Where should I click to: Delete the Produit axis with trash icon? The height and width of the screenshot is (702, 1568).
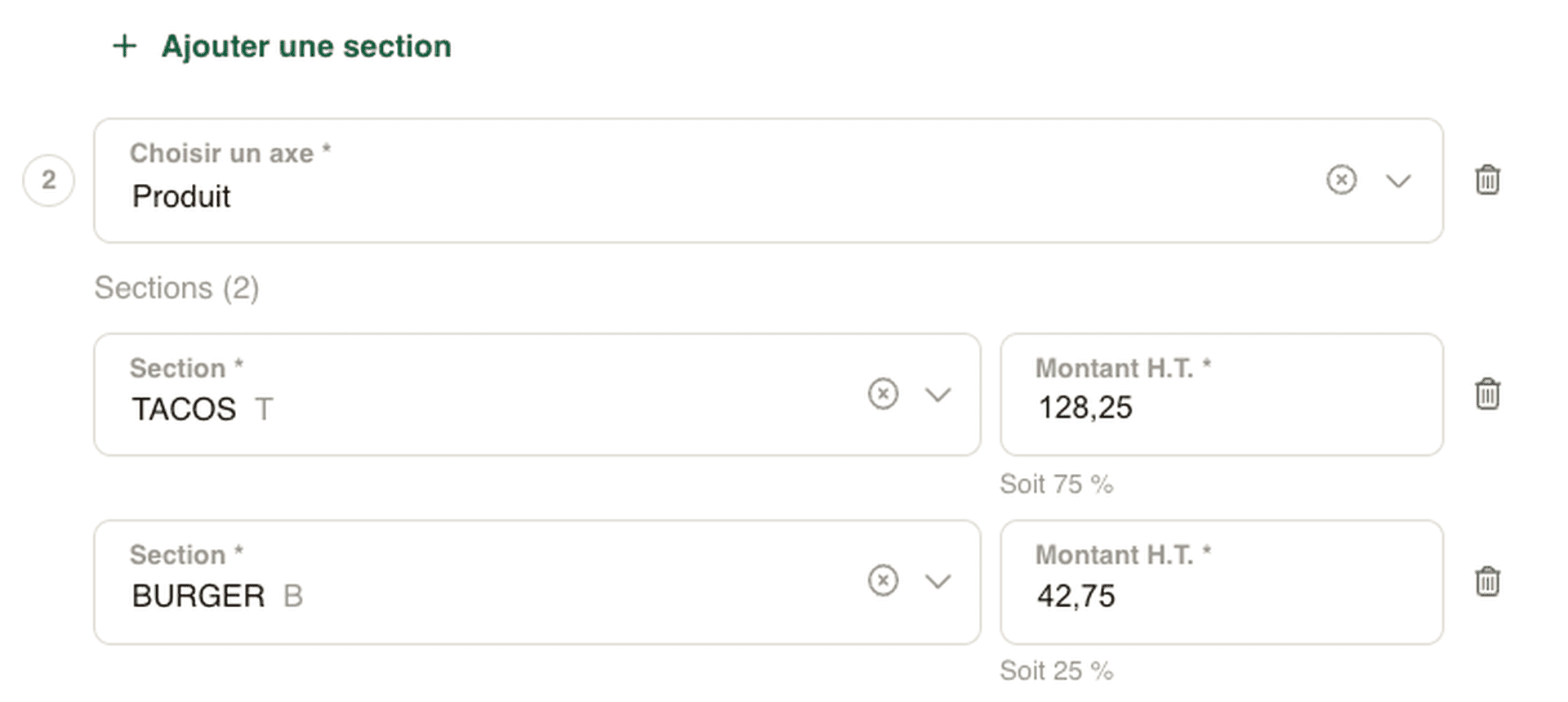tap(1487, 180)
